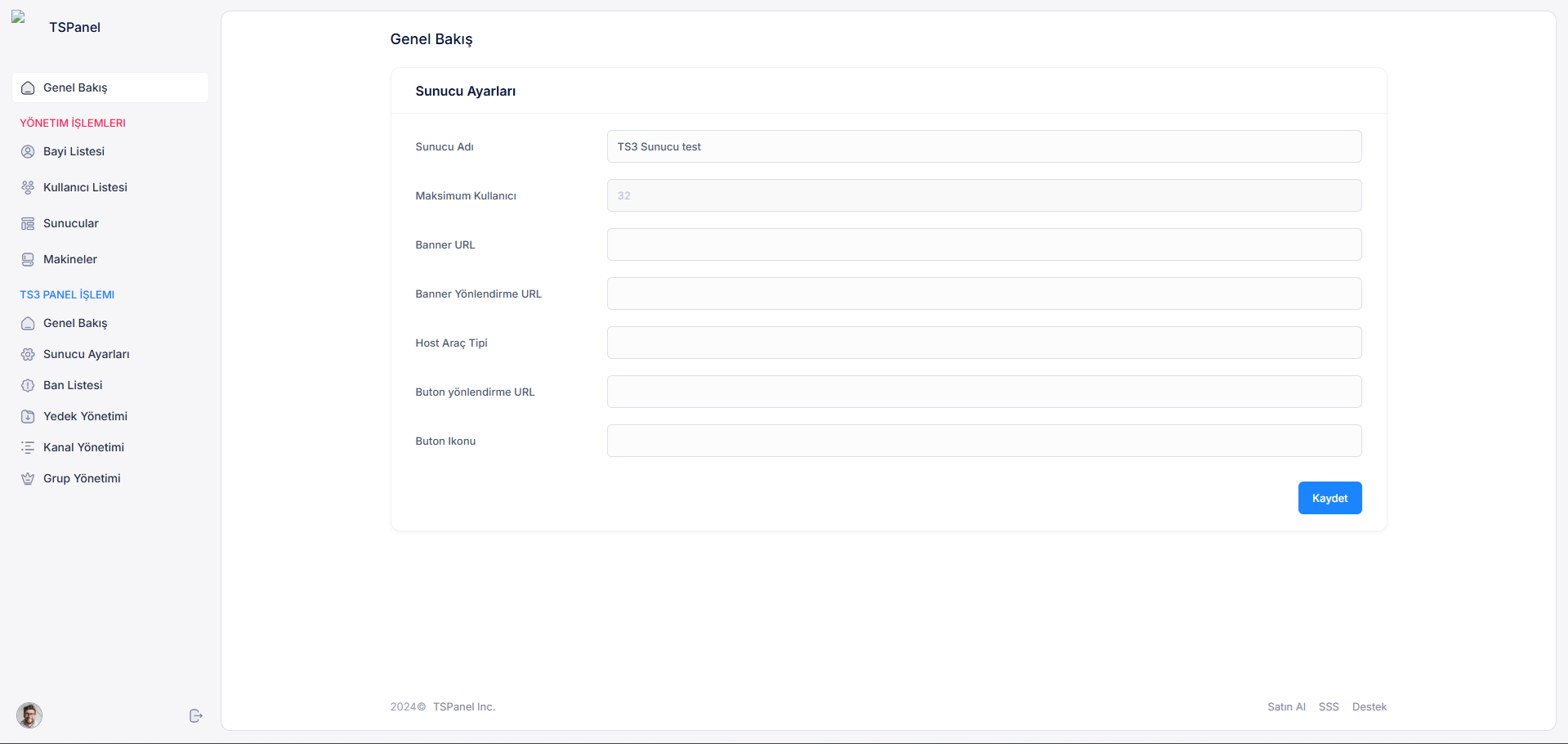Click the Yedek Yönetimi backup icon
The width and height of the screenshot is (1568, 744).
[x=28, y=416]
